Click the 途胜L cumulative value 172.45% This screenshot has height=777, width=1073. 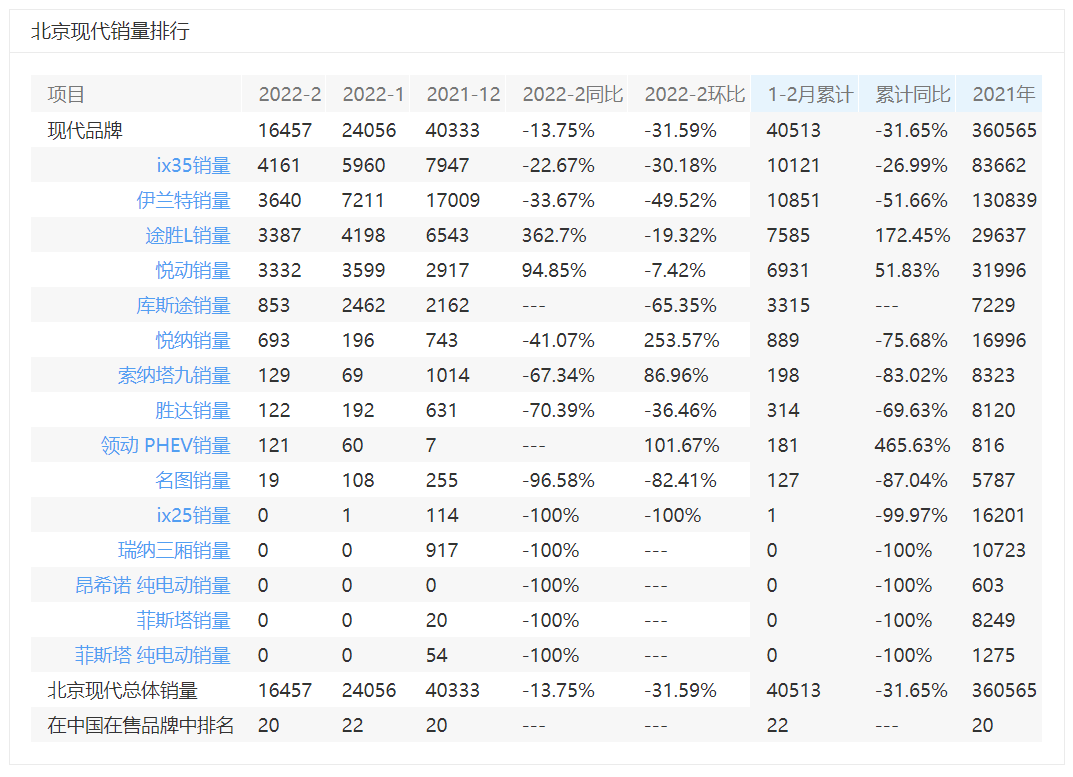[x=912, y=235]
